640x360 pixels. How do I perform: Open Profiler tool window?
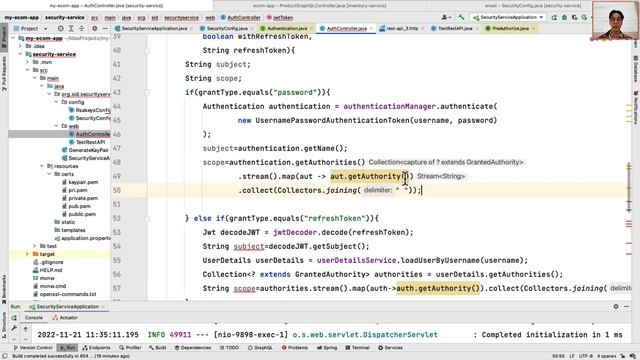coord(130,348)
